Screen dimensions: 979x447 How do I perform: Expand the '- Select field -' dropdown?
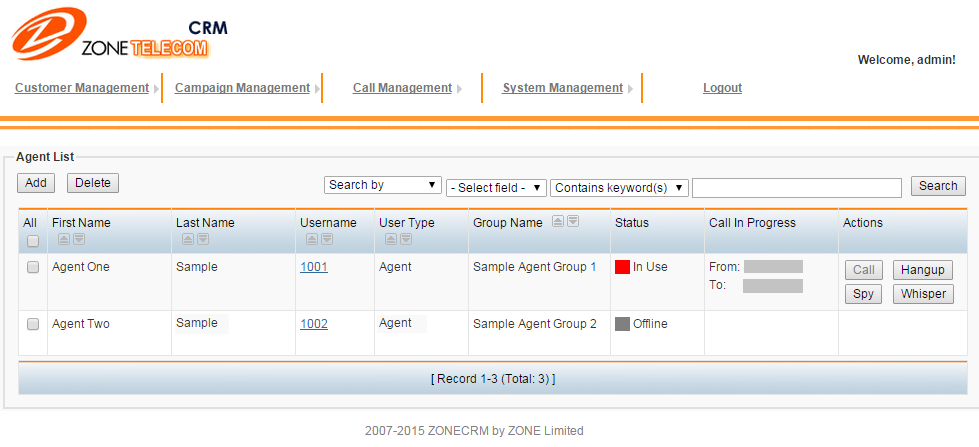point(496,187)
